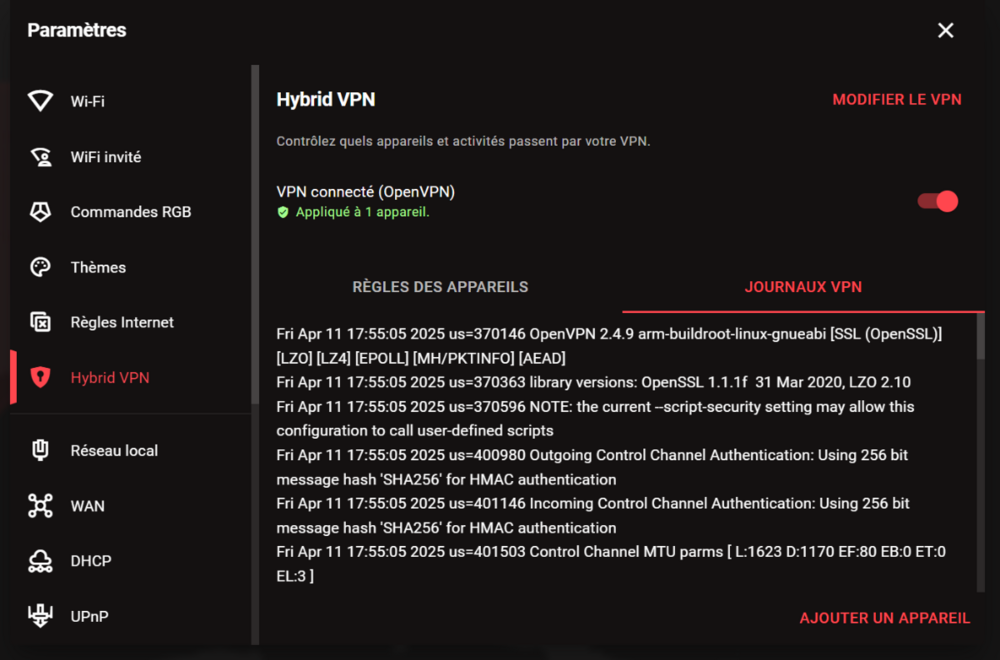Switch to the Règles des appareils tab
This screenshot has width=1000, height=660.
tap(440, 287)
